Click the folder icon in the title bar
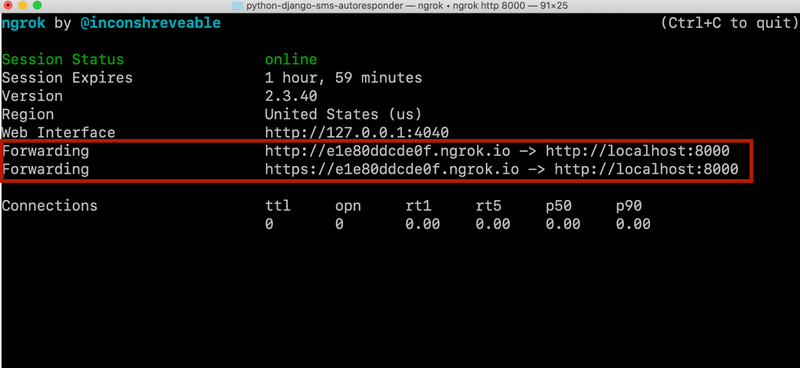The image size is (800, 368). coord(237,6)
